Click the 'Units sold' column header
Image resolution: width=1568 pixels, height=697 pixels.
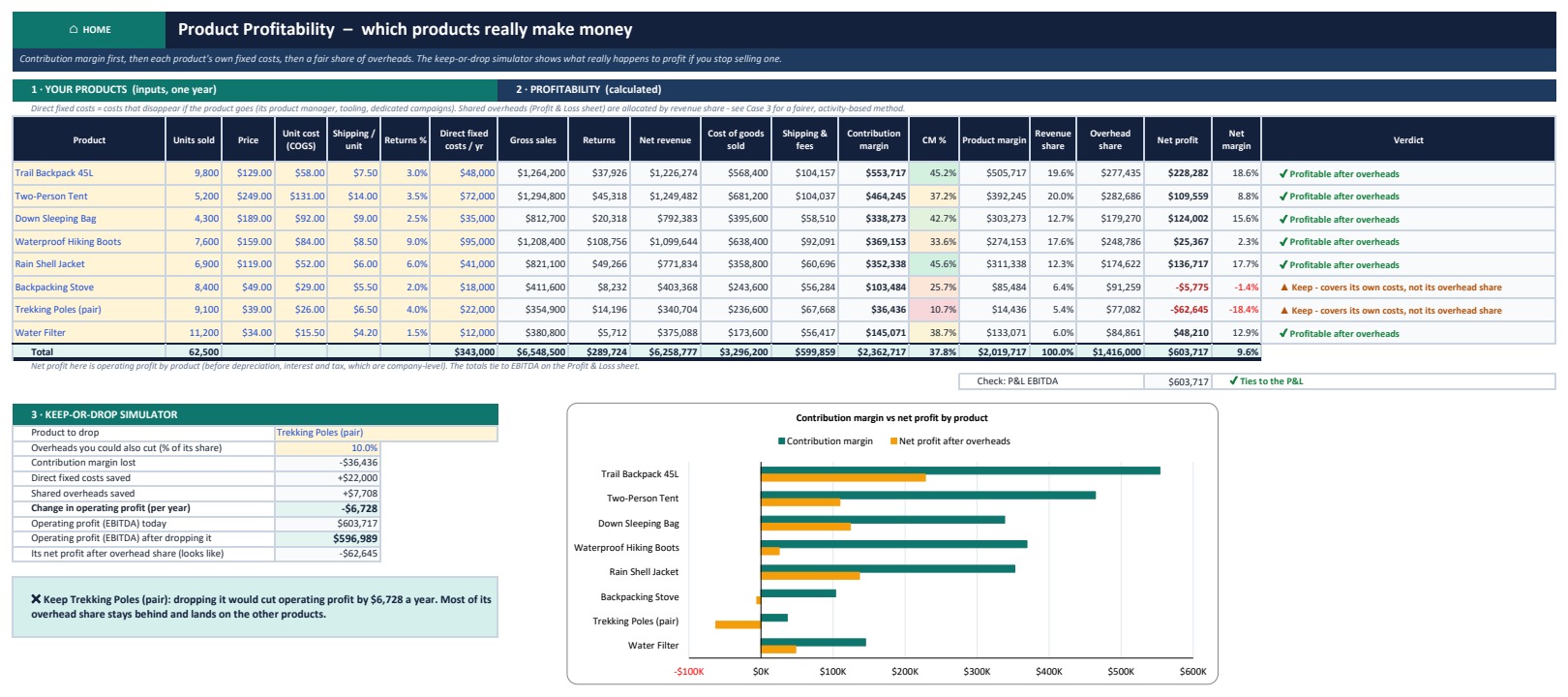[x=194, y=140]
